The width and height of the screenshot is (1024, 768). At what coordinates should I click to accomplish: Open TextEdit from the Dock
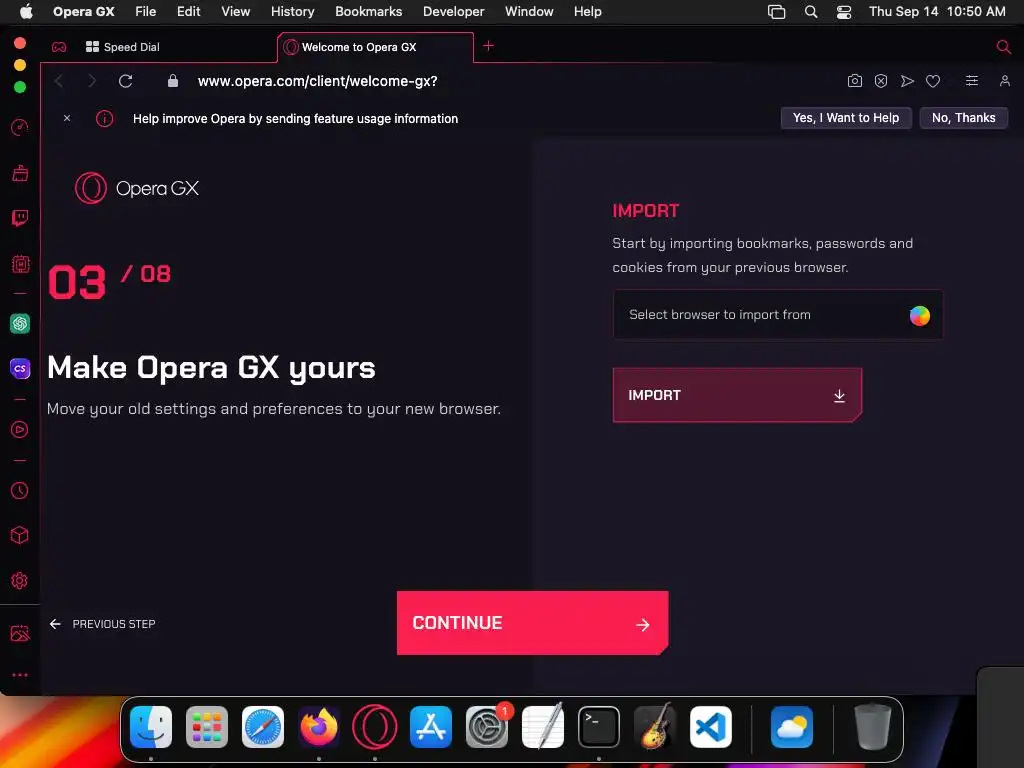(x=543, y=727)
